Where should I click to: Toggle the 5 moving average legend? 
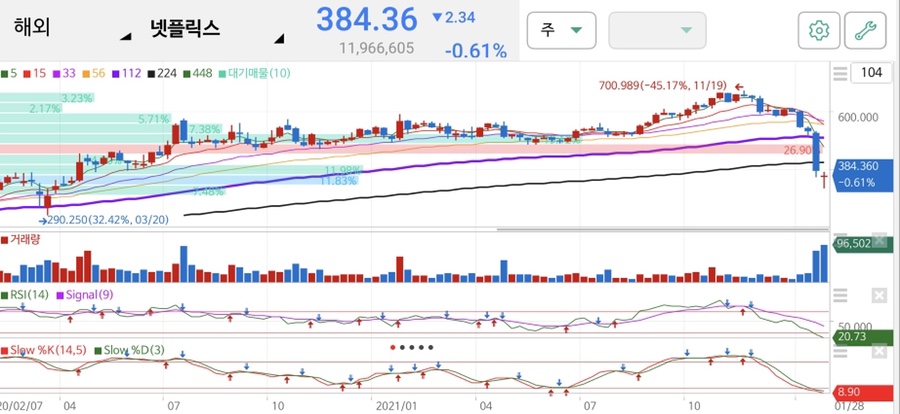pyautogui.click(x=9, y=73)
